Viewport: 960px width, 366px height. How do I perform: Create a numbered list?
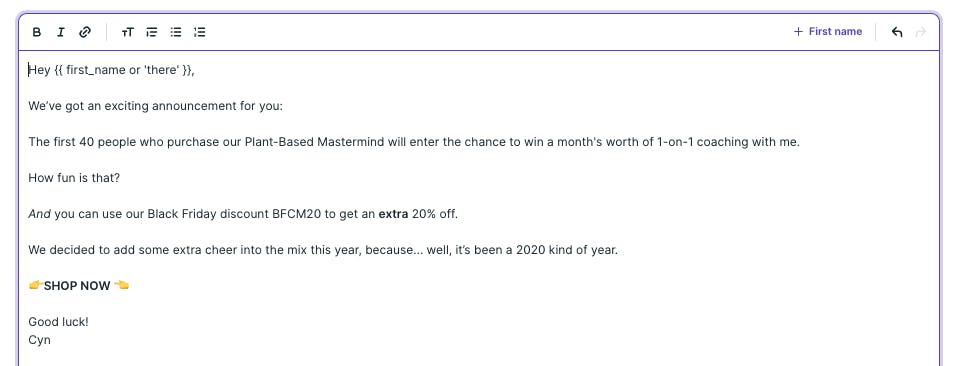(200, 32)
